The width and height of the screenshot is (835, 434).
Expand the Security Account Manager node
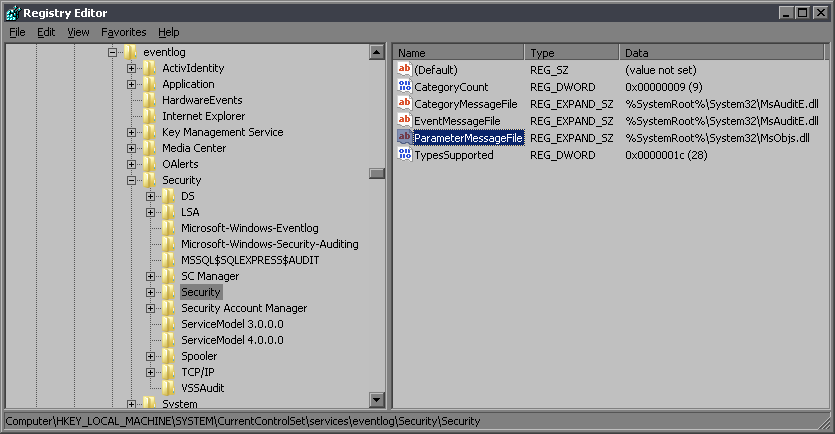(x=151, y=308)
